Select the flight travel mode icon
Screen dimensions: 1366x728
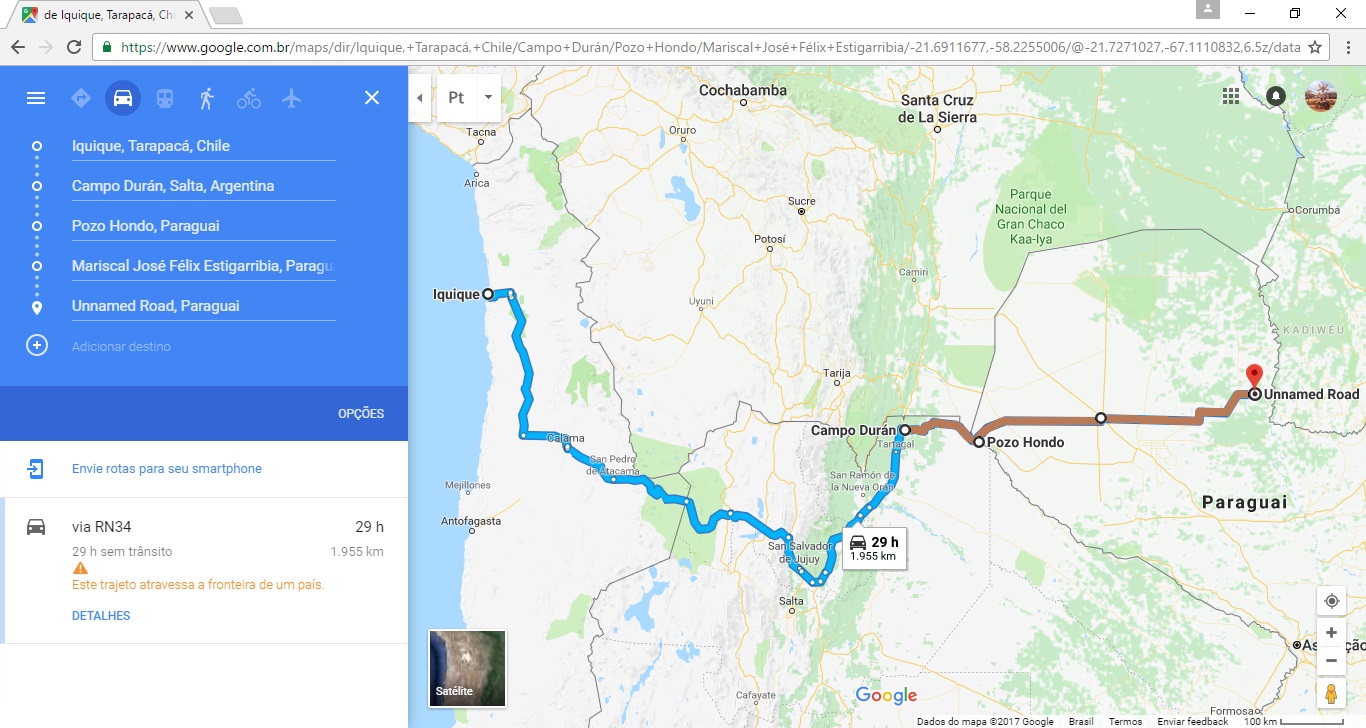tap(291, 98)
